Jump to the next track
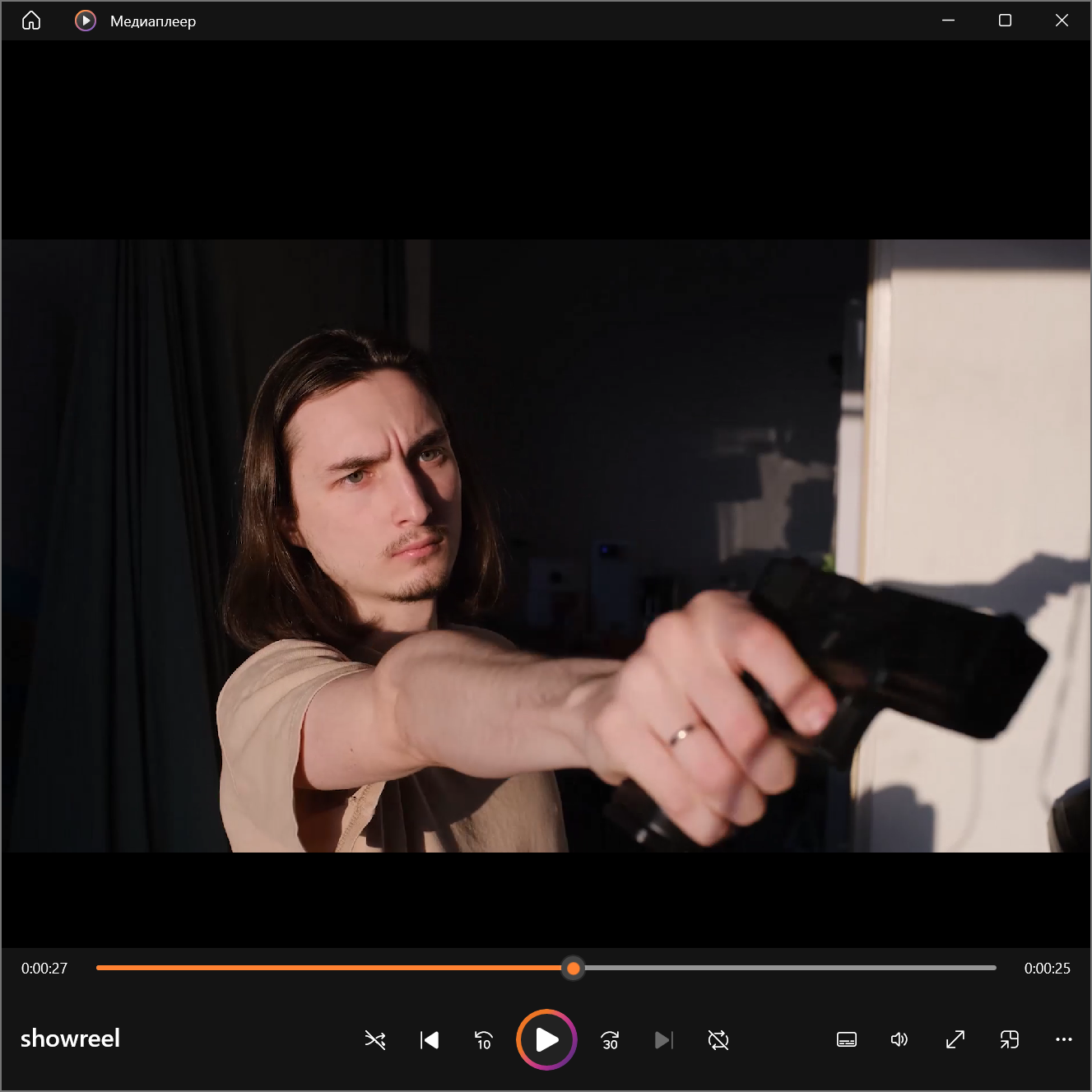Viewport: 1092px width, 1092px height. point(664,1040)
